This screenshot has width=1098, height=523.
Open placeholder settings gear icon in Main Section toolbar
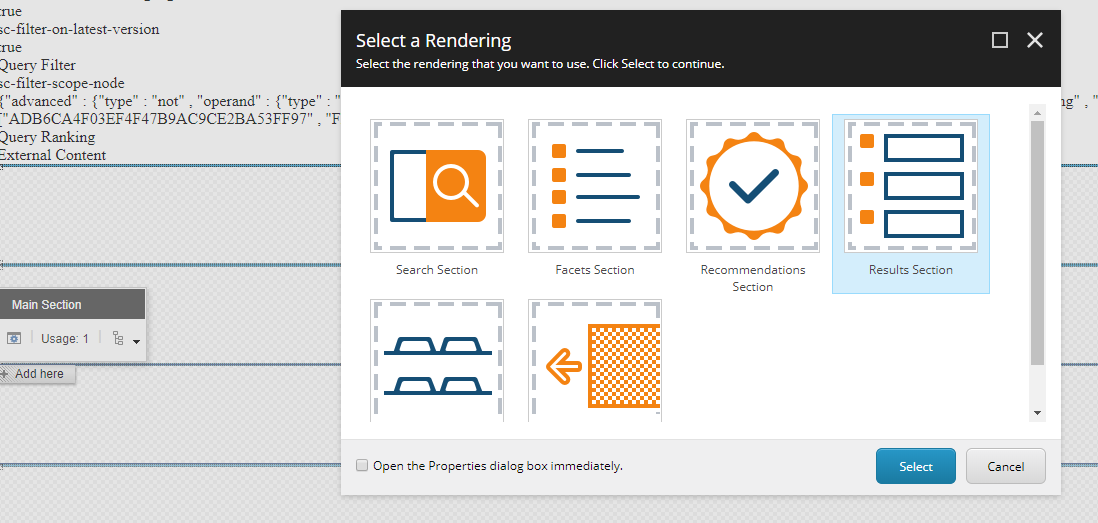tap(15, 339)
